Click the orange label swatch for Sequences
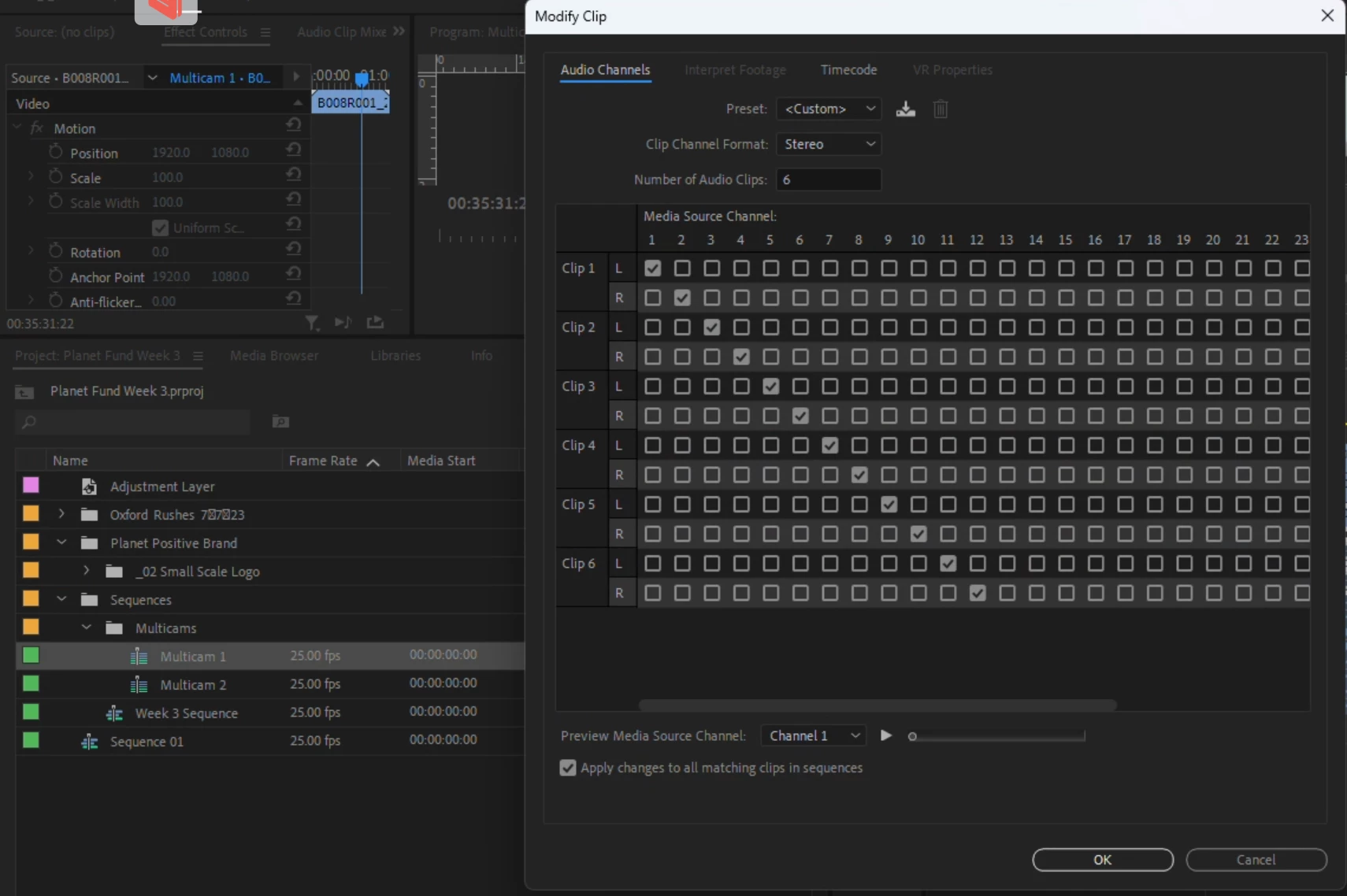This screenshot has height=896, width=1347. click(31, 598)
